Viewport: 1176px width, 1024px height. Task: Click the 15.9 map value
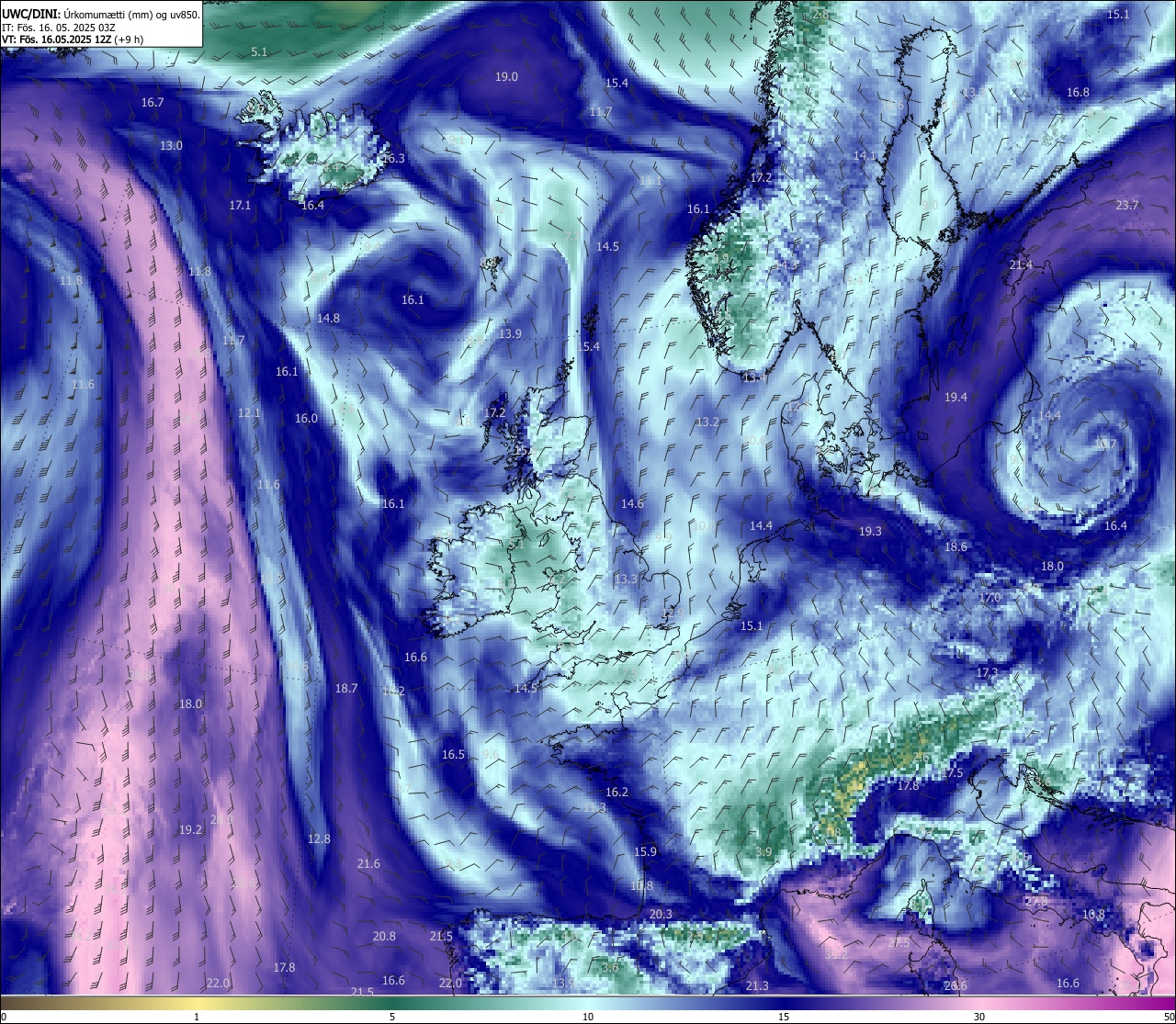click(x=645, y=852)
